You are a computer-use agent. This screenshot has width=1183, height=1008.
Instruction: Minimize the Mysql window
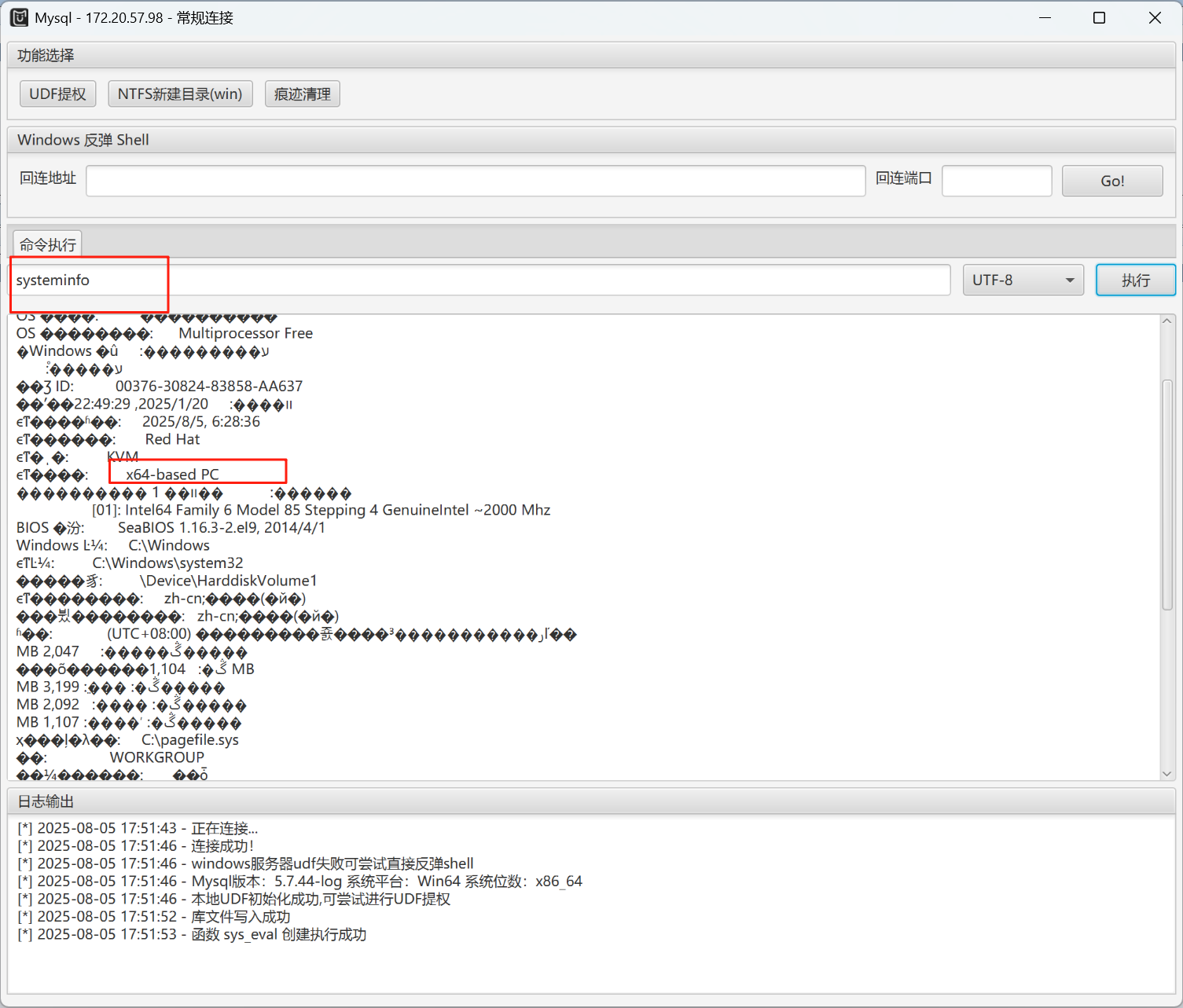[x=1045, y=17]
